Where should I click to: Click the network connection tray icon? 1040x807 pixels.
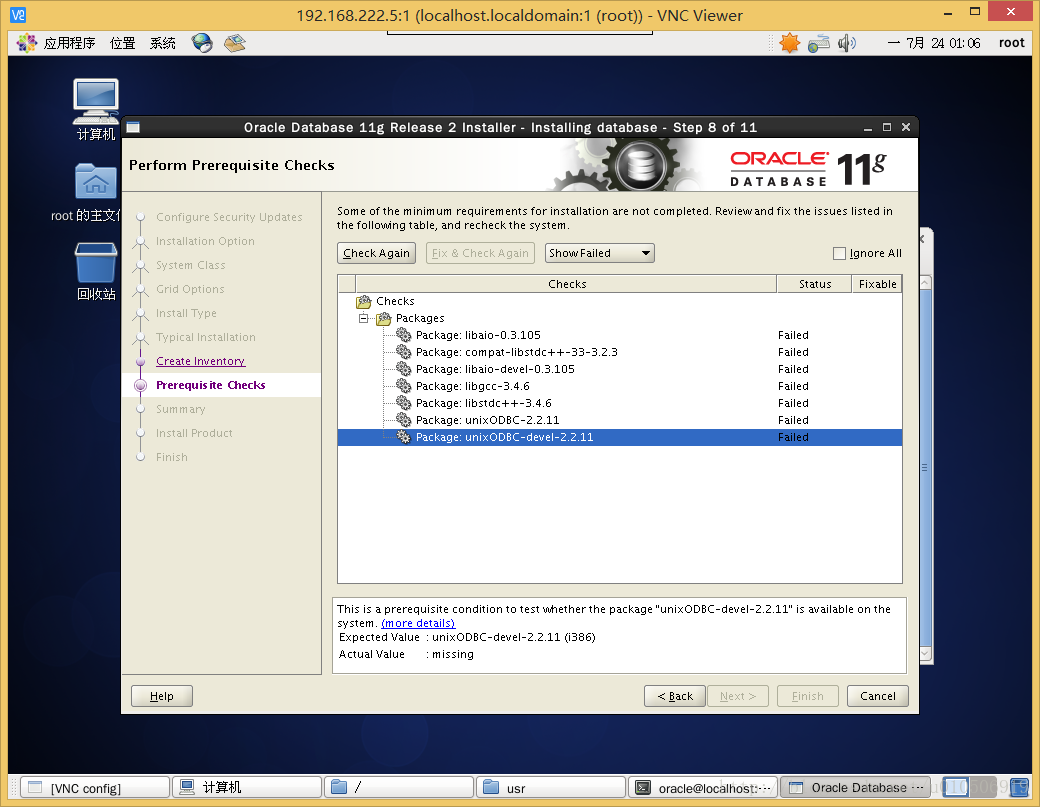point(818,43)
